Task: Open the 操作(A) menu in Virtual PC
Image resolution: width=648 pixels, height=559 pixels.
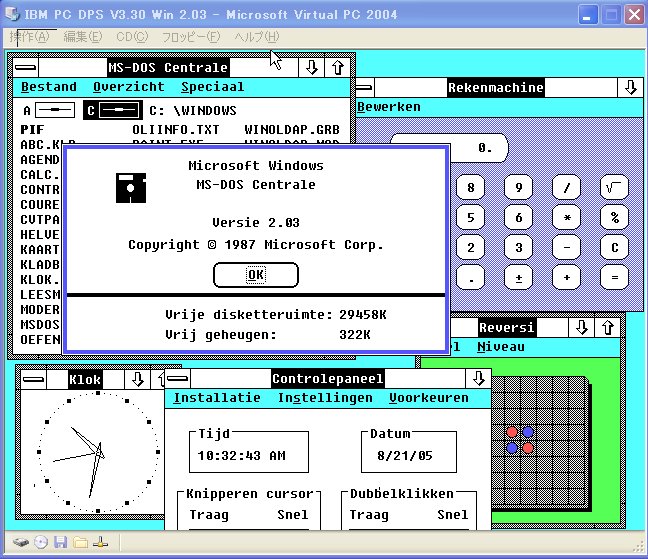Action: pyautogui.click(x=29, y=37)
